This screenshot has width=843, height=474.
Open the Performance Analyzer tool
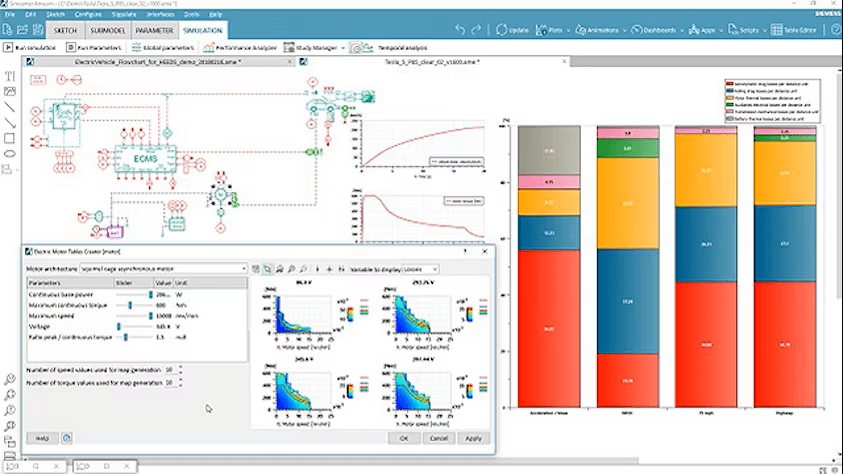[233, 47]
